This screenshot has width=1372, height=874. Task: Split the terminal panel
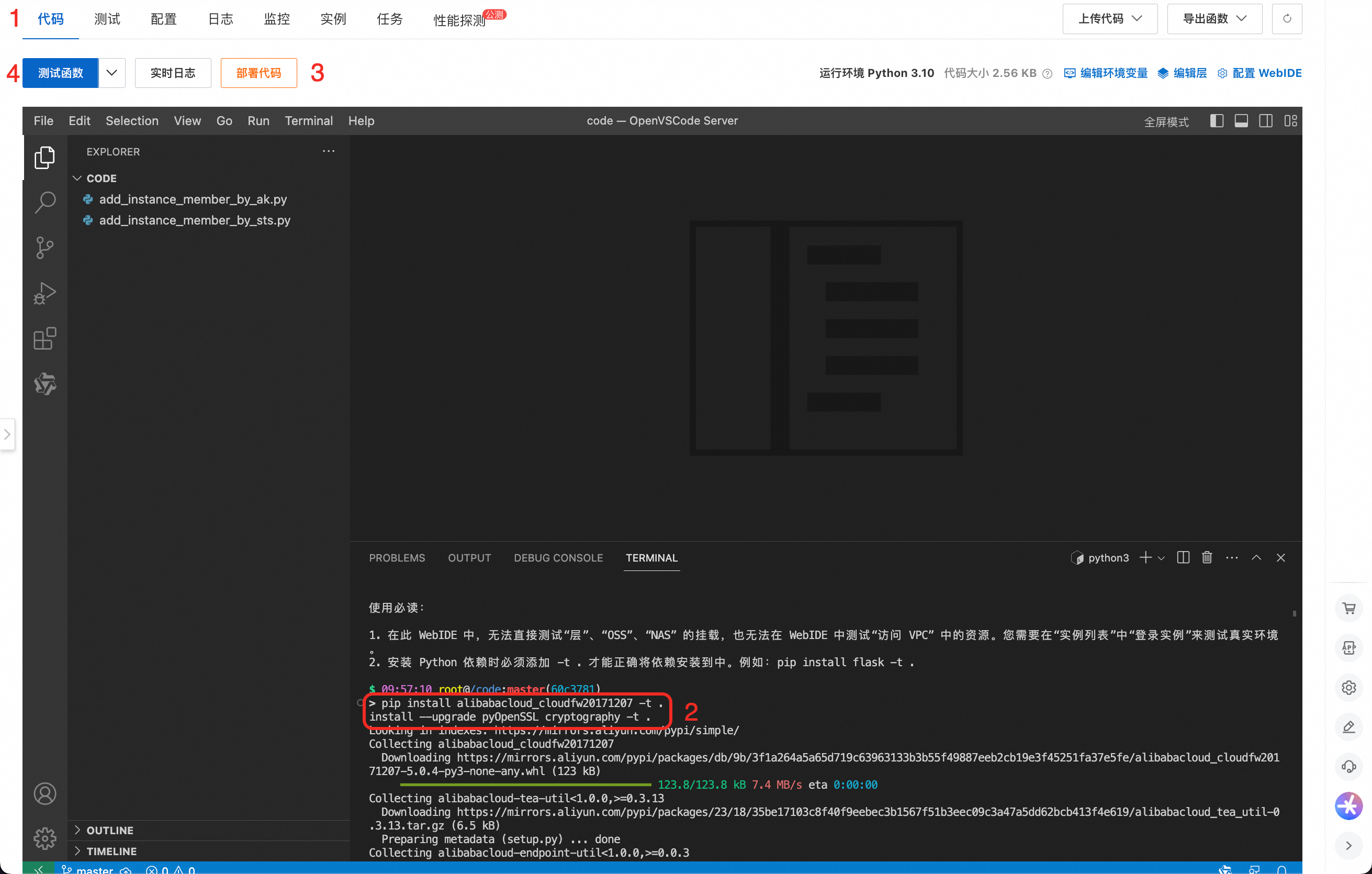(x=1183, y=558)
